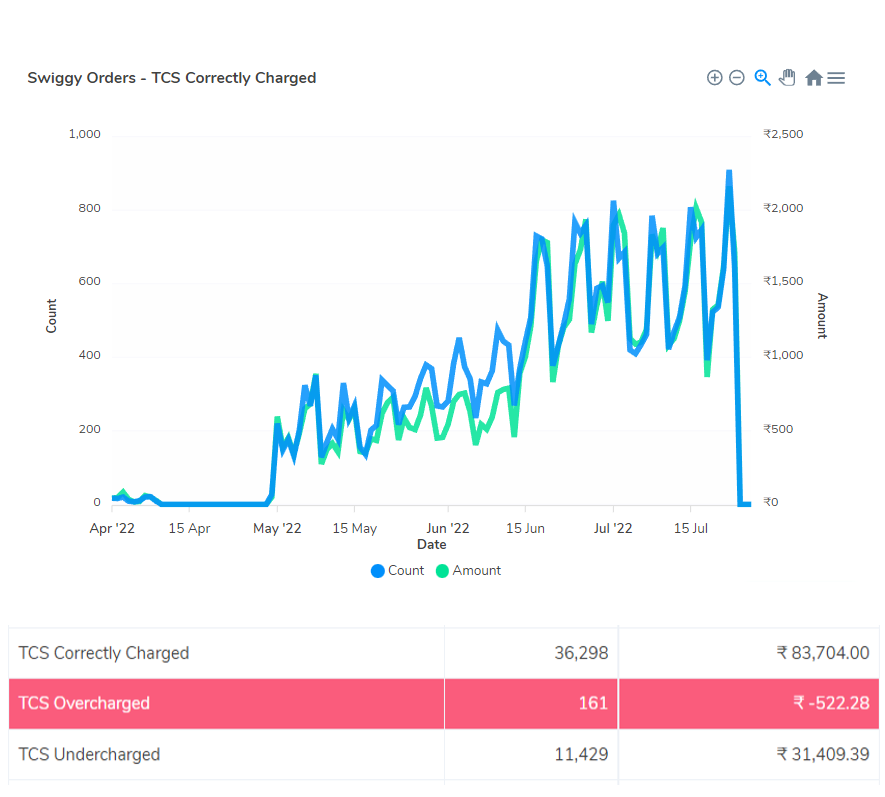The width and height of the screenshot is (885, 797).
Task: Click the Count y-axis title
Action: (x=51, y=316)
